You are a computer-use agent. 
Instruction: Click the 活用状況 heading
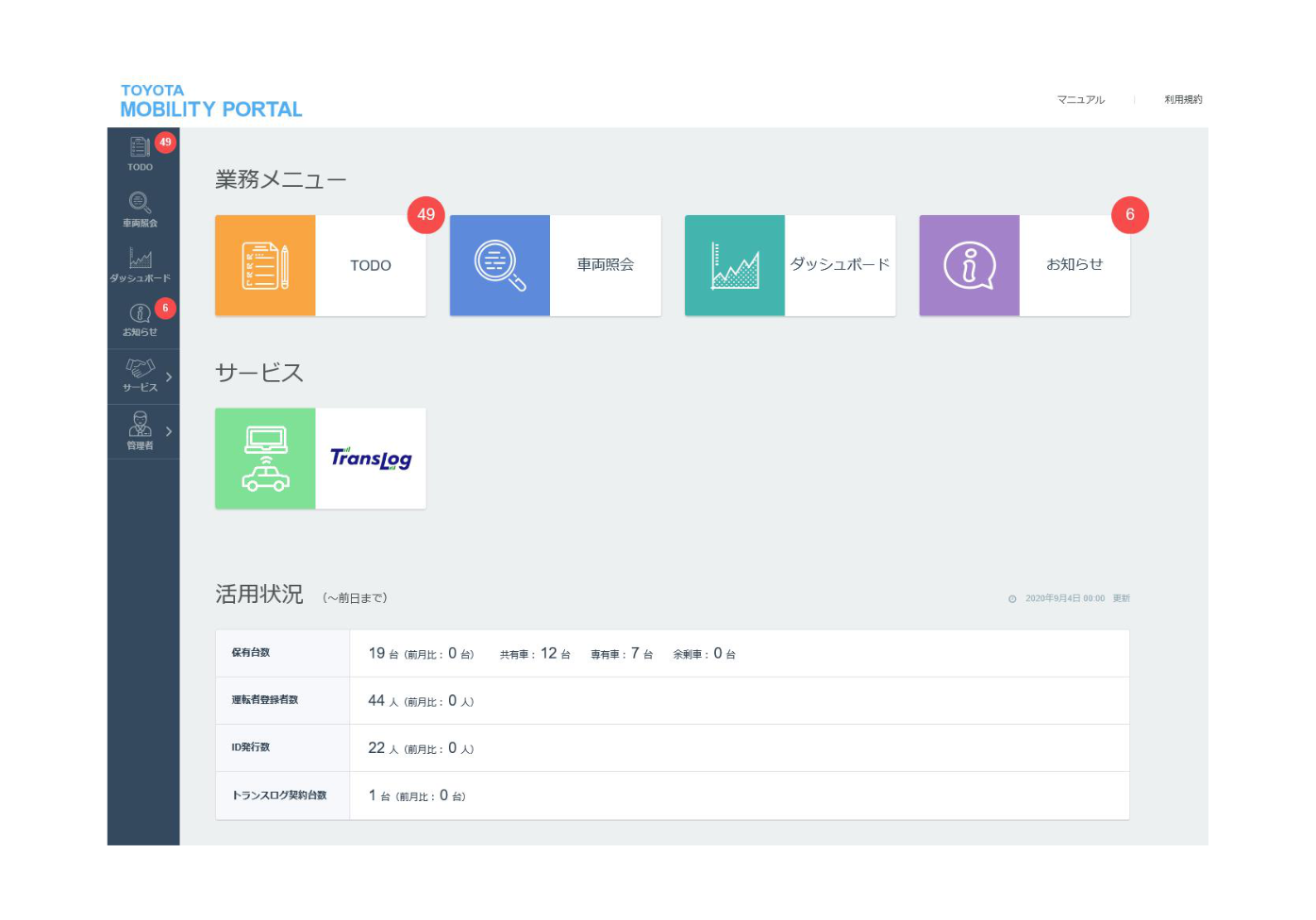259,594
